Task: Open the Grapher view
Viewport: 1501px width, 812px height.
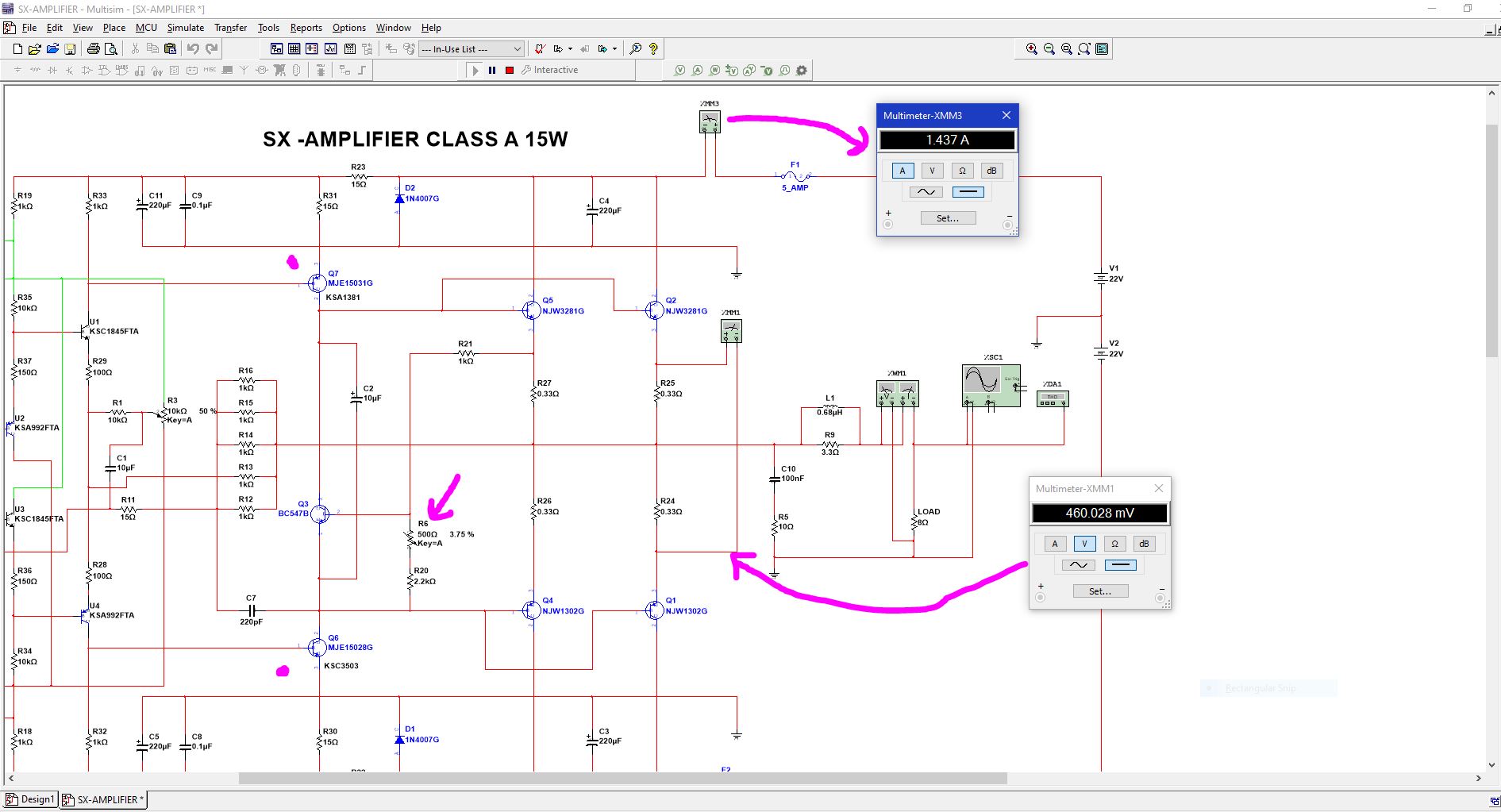Action: [x=330, y=49]
